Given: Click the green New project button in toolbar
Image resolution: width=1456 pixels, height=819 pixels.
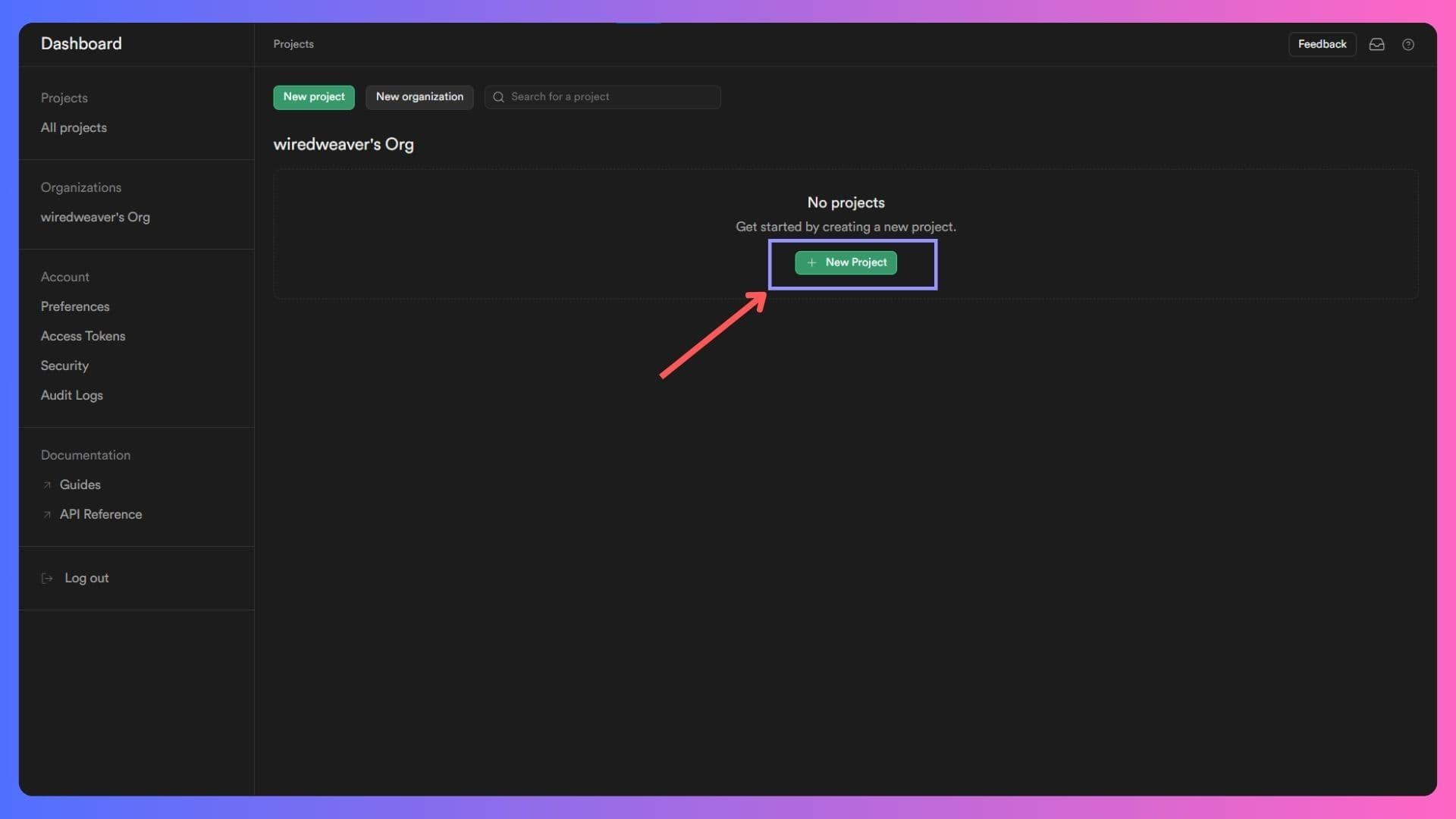Looking at the screenshot, I should (x=314, y=97).
